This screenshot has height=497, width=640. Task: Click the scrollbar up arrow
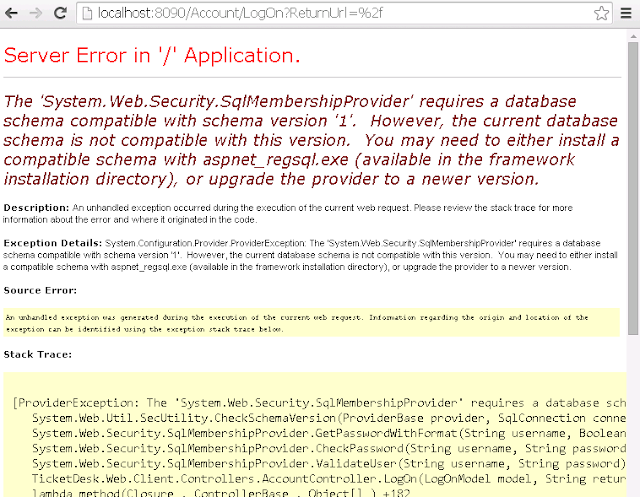pos(633,36)
